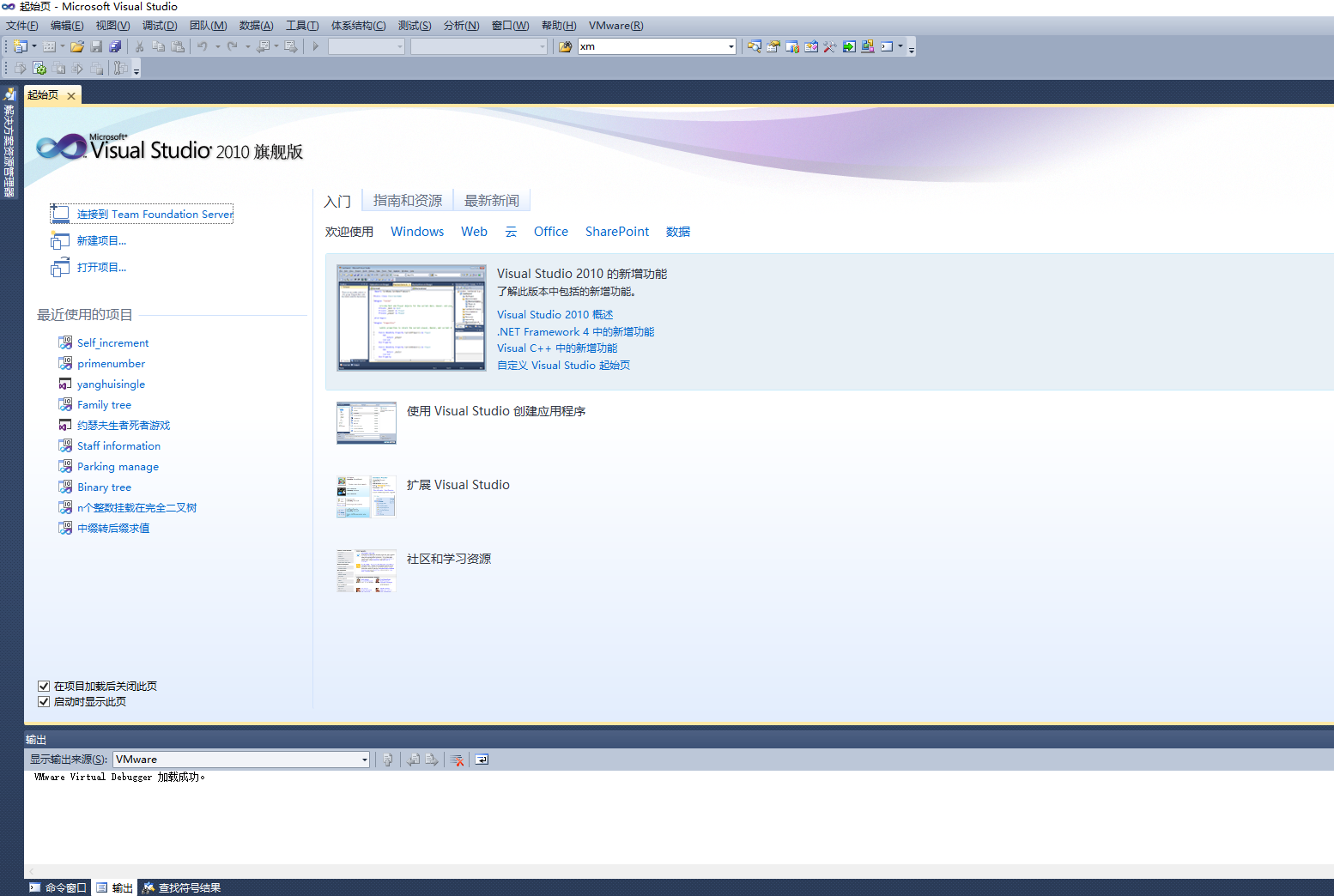
Task: Open the Toolbox hammer-and-wrench icon
Action: [829, 46]
